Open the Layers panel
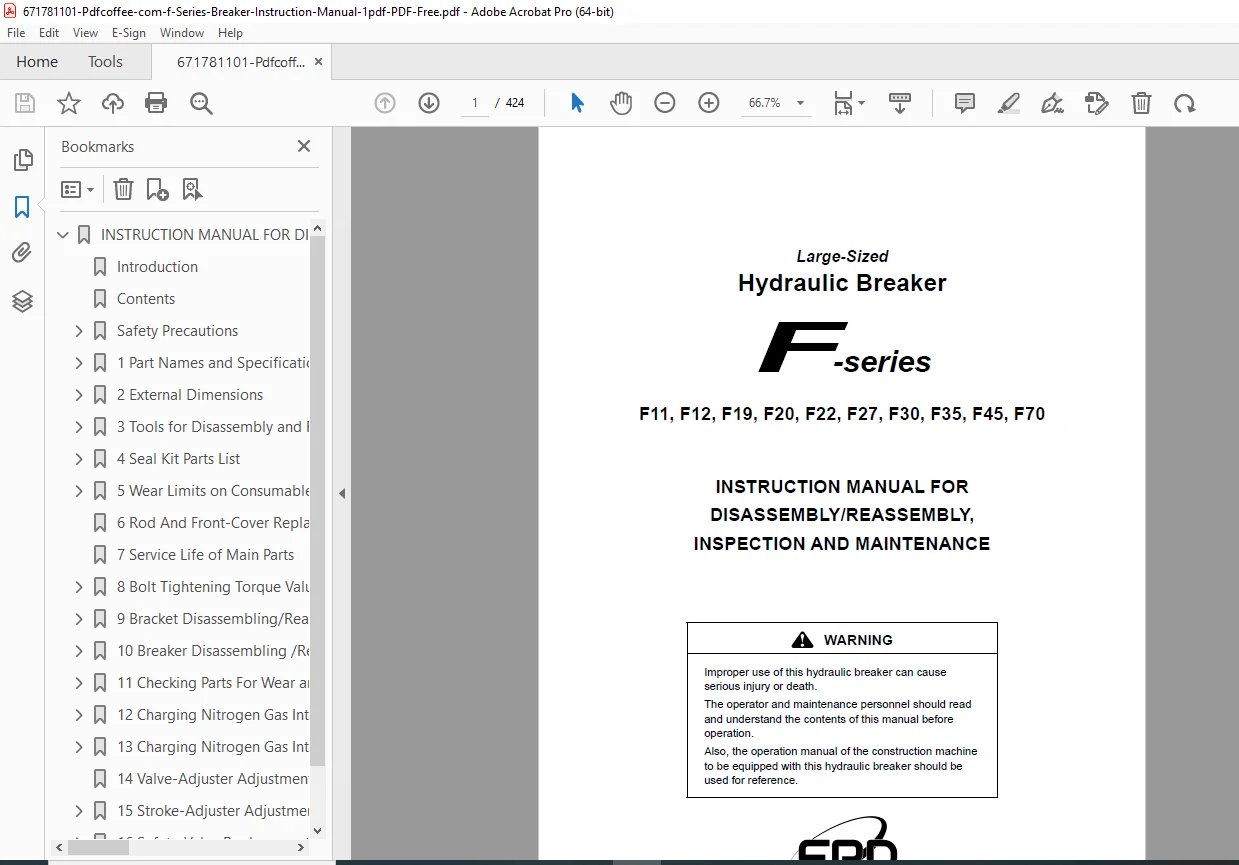1239x865 pixels. (22, 301)
